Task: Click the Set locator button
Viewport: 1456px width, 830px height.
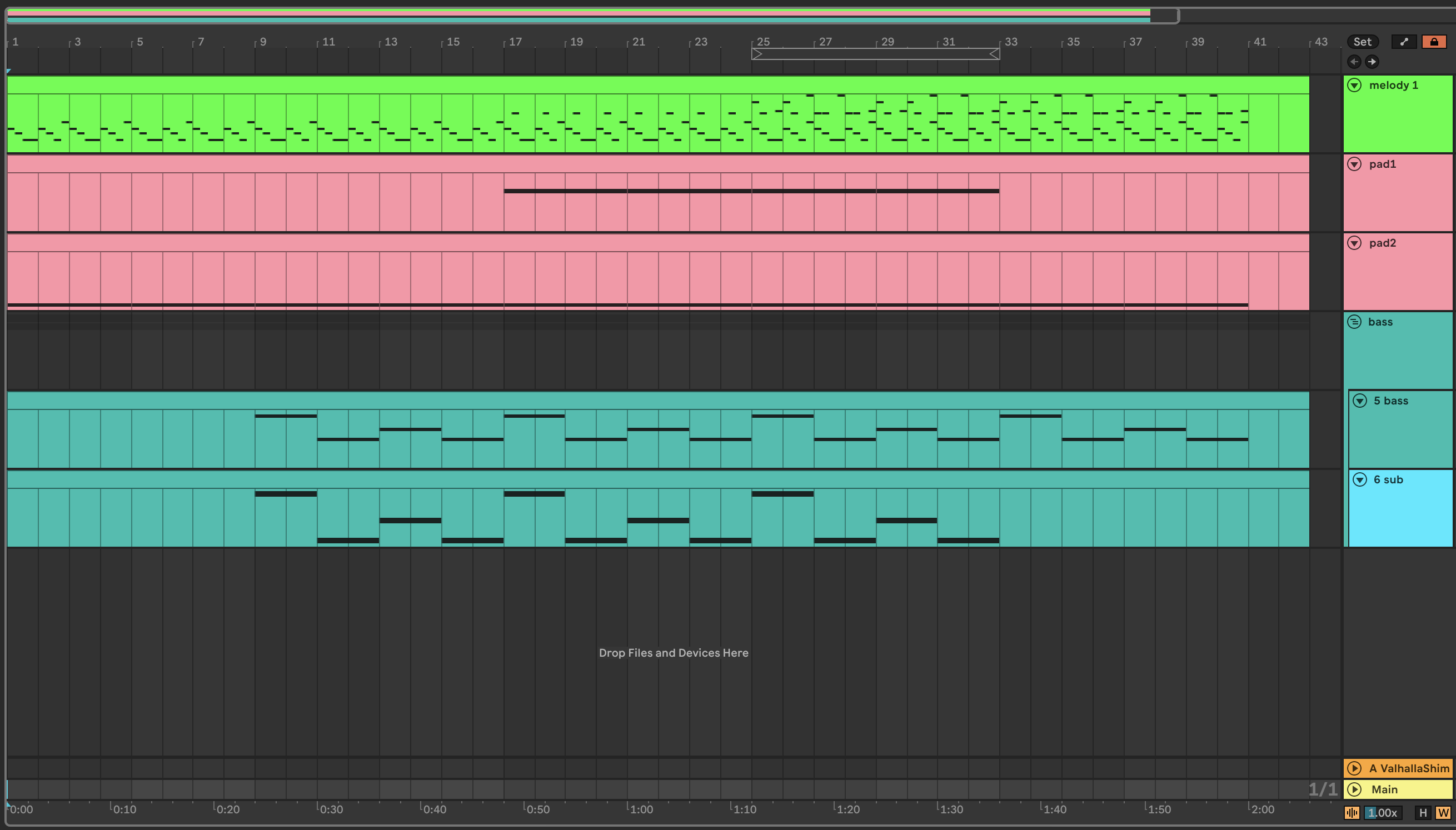Action: click(1363, 42)
